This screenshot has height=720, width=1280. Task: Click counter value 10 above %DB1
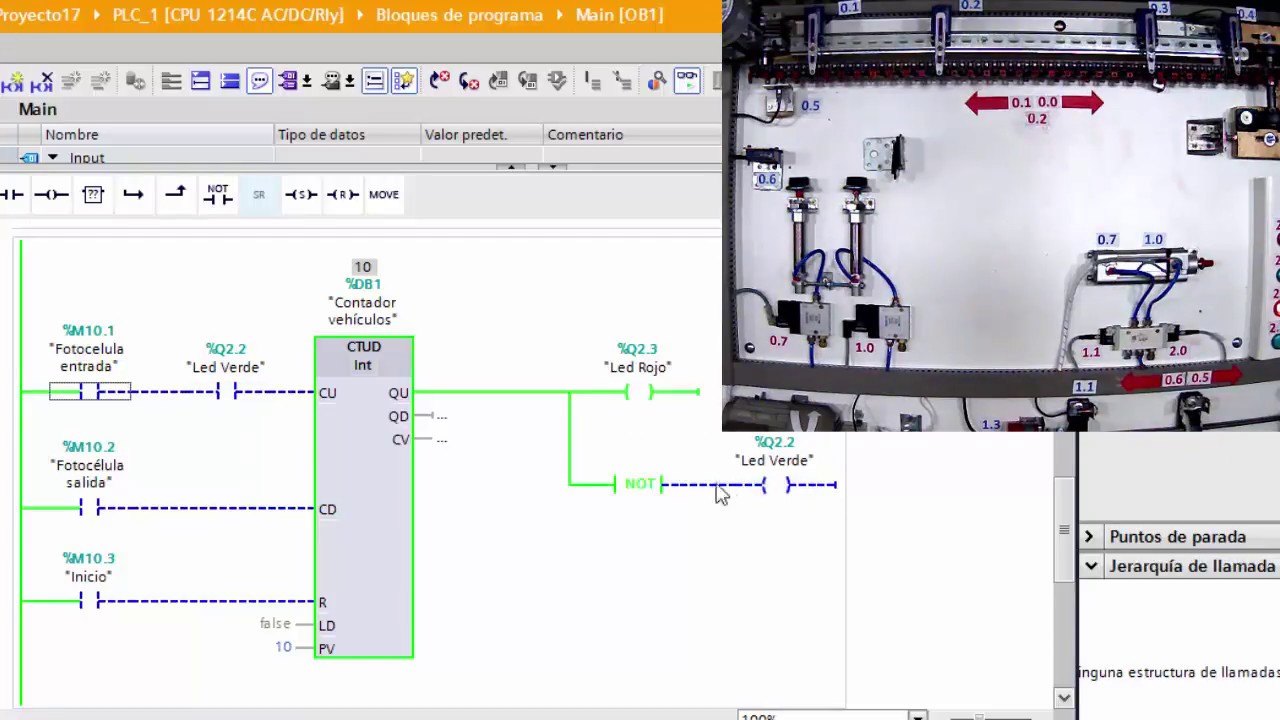(362, 267)
